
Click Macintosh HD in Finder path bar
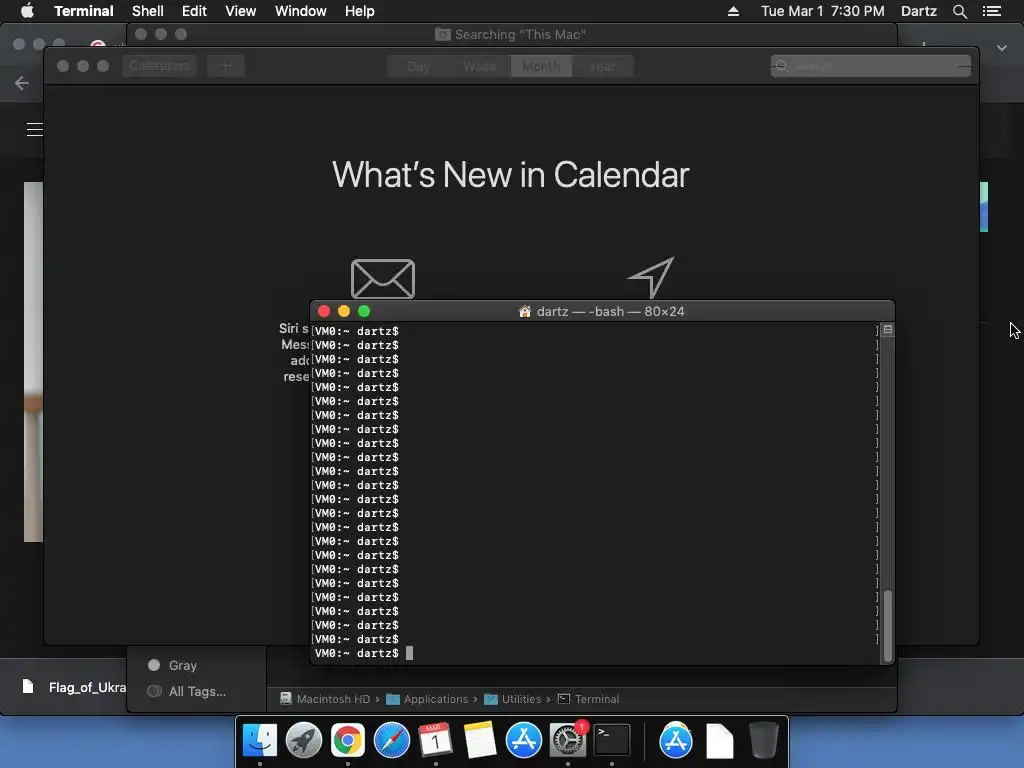coord(325,699)
